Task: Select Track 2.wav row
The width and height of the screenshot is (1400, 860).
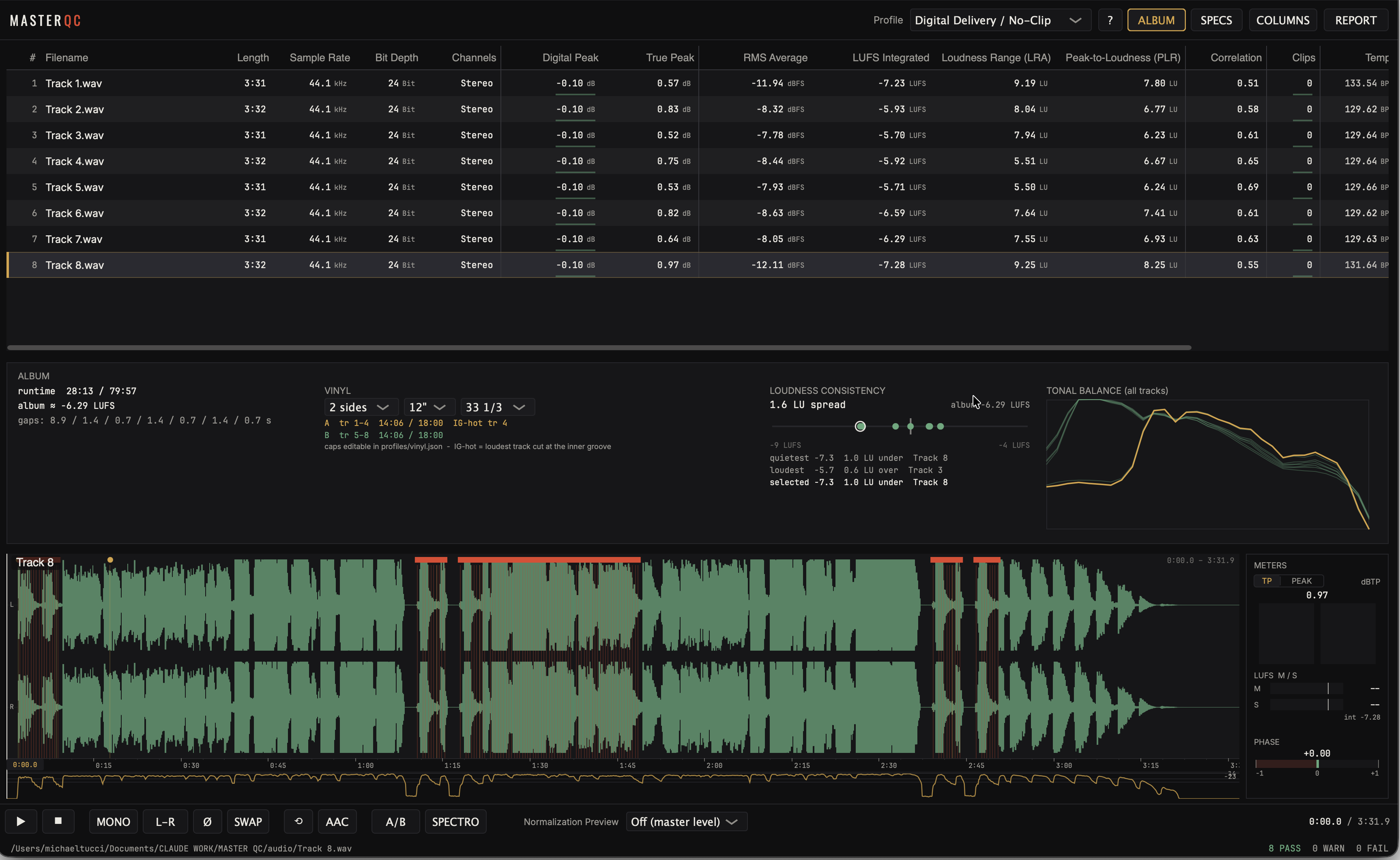Action: [697, 109]
